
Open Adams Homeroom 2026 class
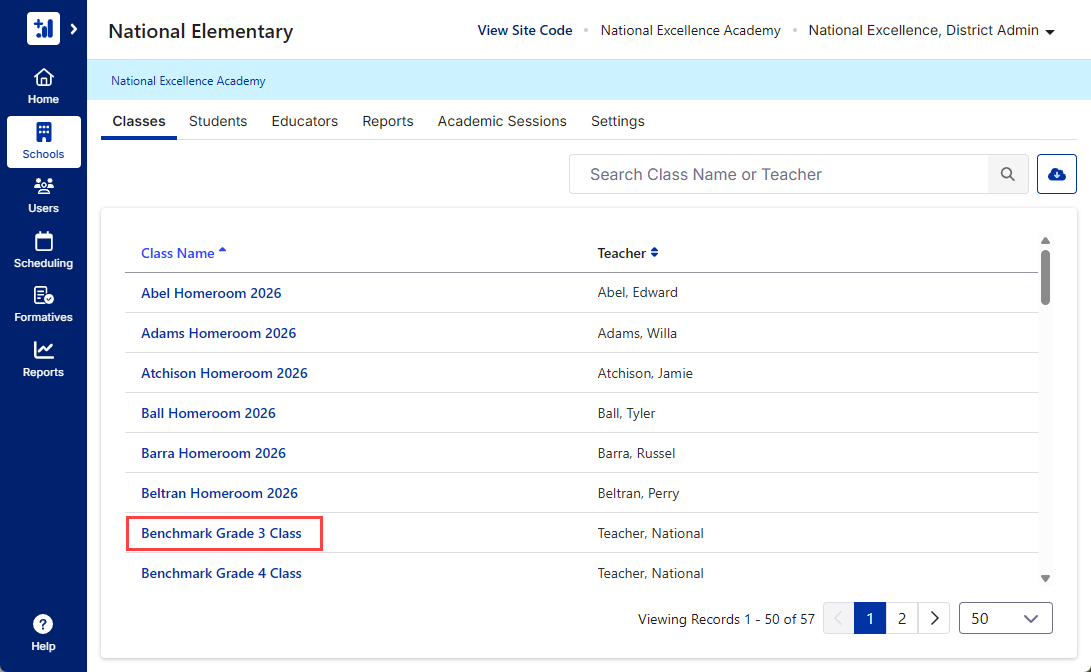[x=218, y=333]
